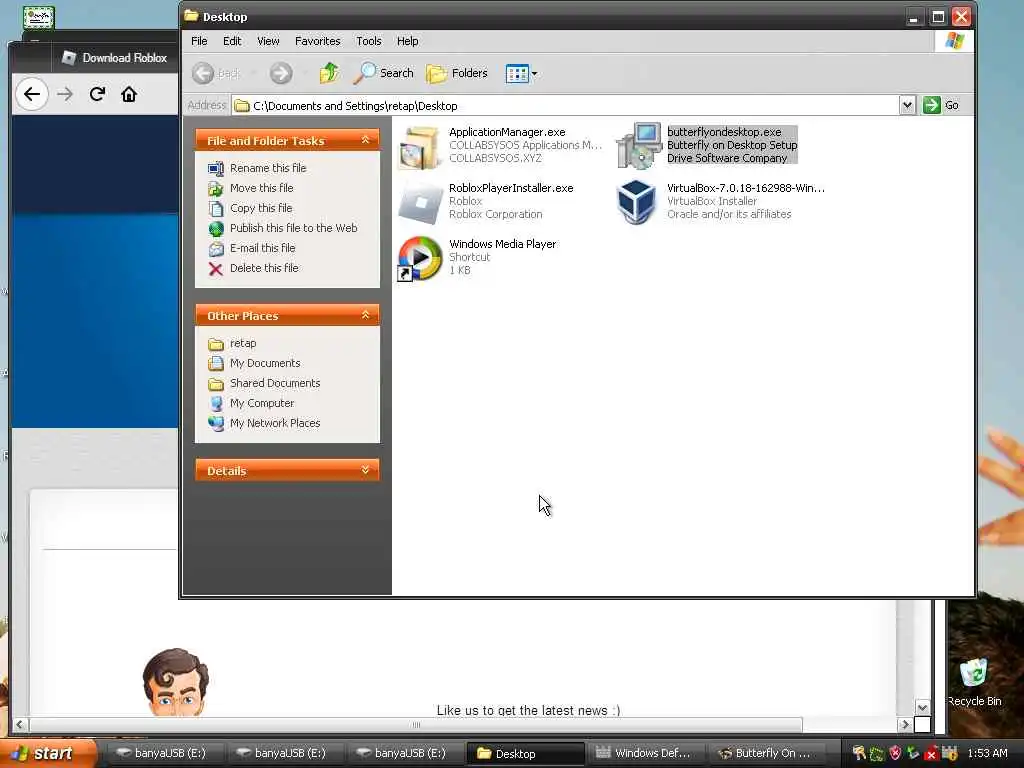
Task: Click the scroll down arrow in background window
Action: [922, 708]
